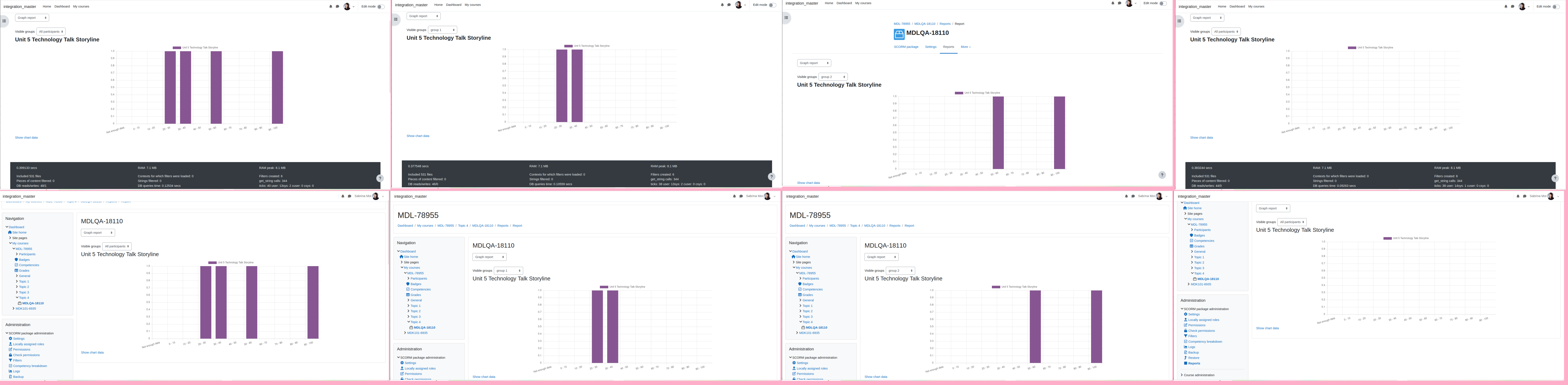Click Logs chart icon on MDLQA-18110 All participants page

(x=10, y=371)
